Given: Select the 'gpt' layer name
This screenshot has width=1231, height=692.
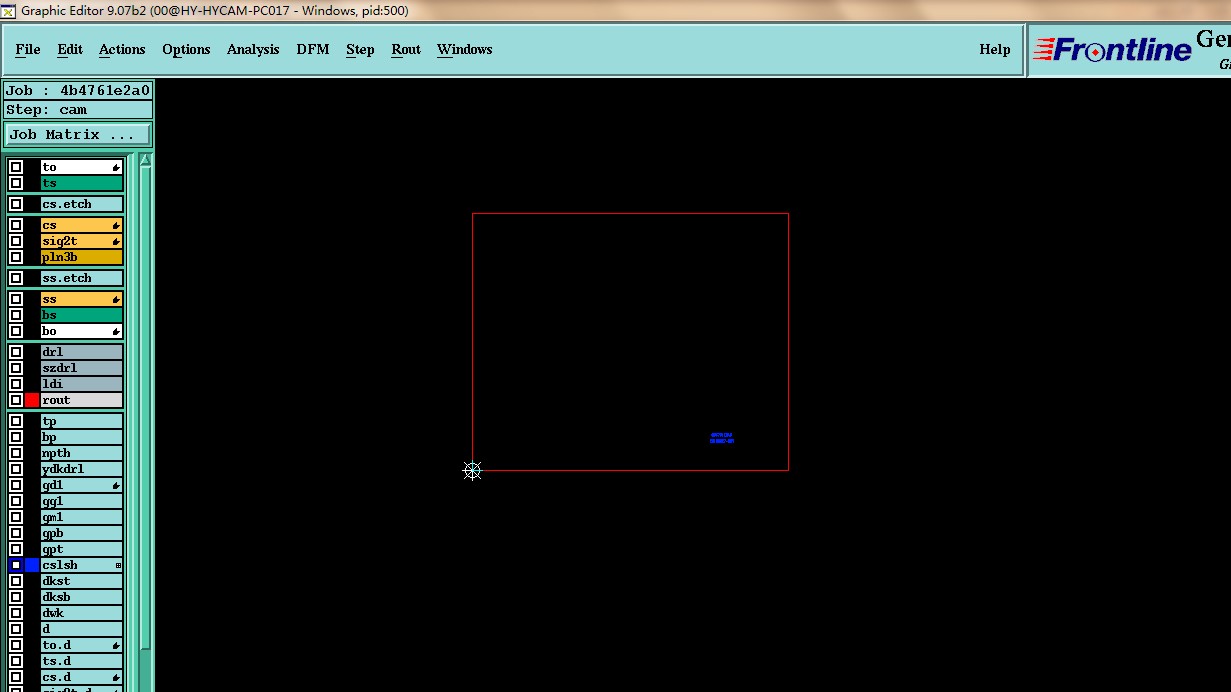Looking at the screenshot, I should click(82, 549).
